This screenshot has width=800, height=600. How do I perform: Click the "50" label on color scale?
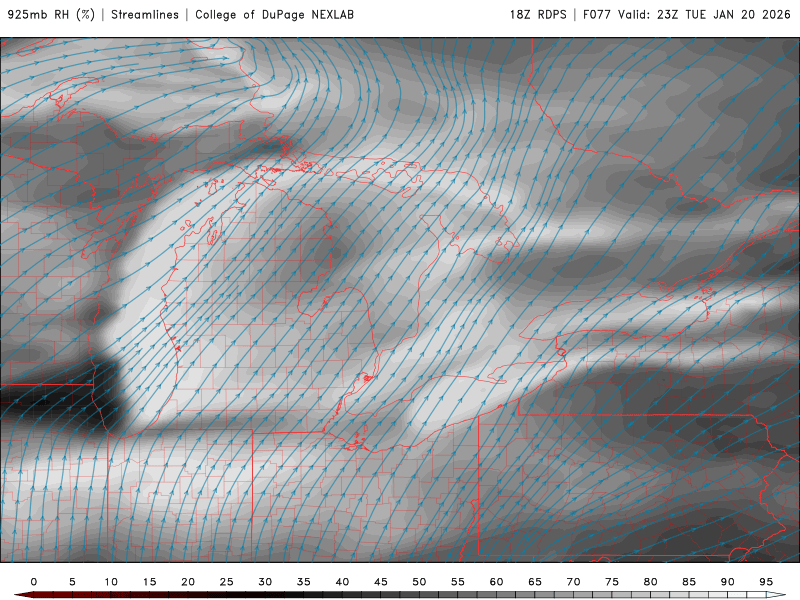[419, 582]
